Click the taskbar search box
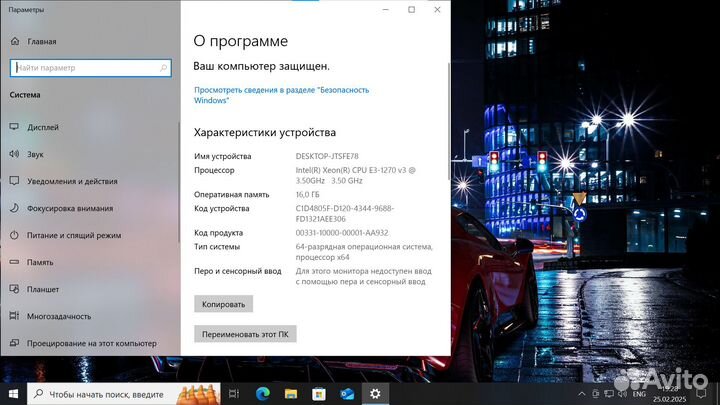Image resolution: width=720 pixels, height=405 pixels. (124, 394)
